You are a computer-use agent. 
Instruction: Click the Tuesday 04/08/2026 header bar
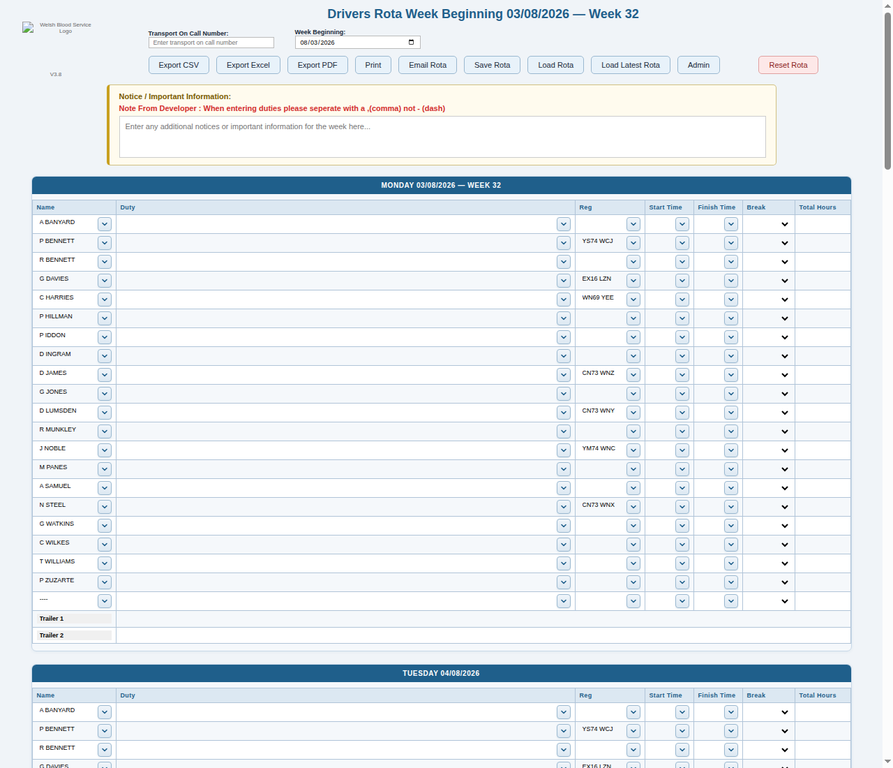tap(441, 673)
